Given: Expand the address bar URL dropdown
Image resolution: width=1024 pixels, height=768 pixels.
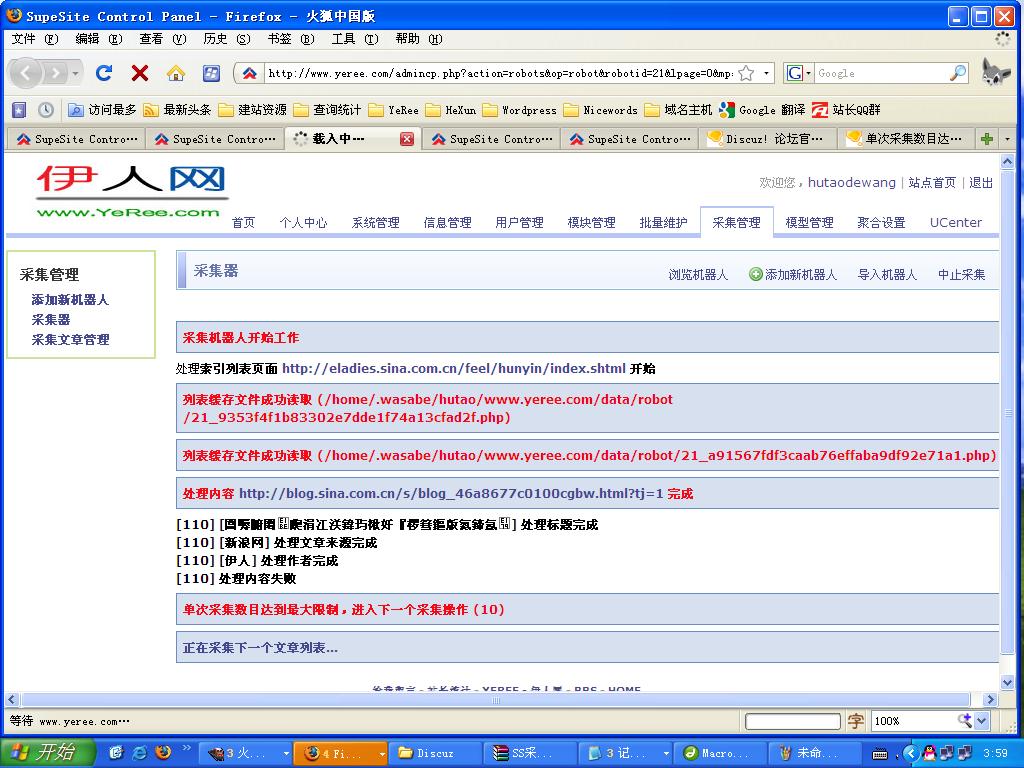Looking at the screenshot, I should 766,73.
